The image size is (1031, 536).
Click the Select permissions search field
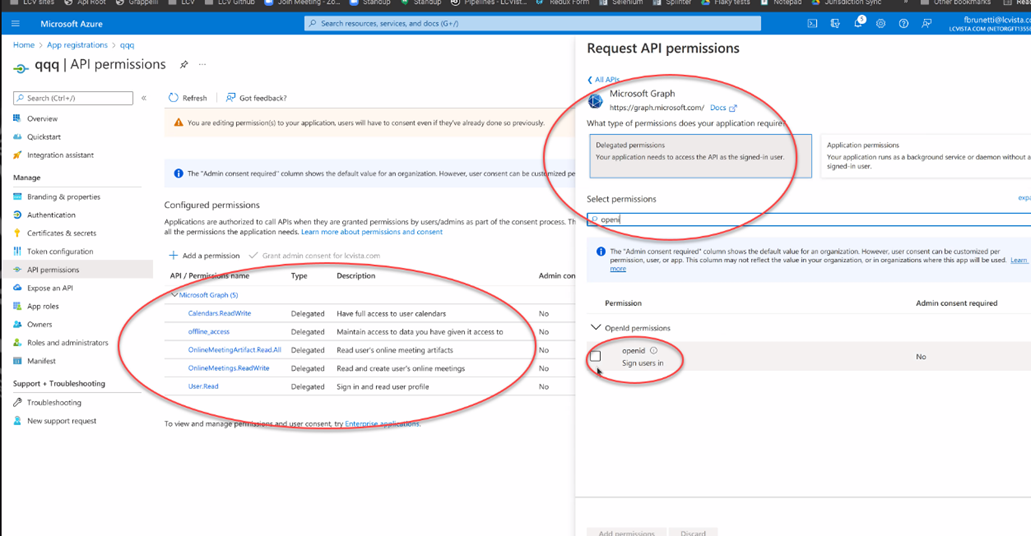800,219
